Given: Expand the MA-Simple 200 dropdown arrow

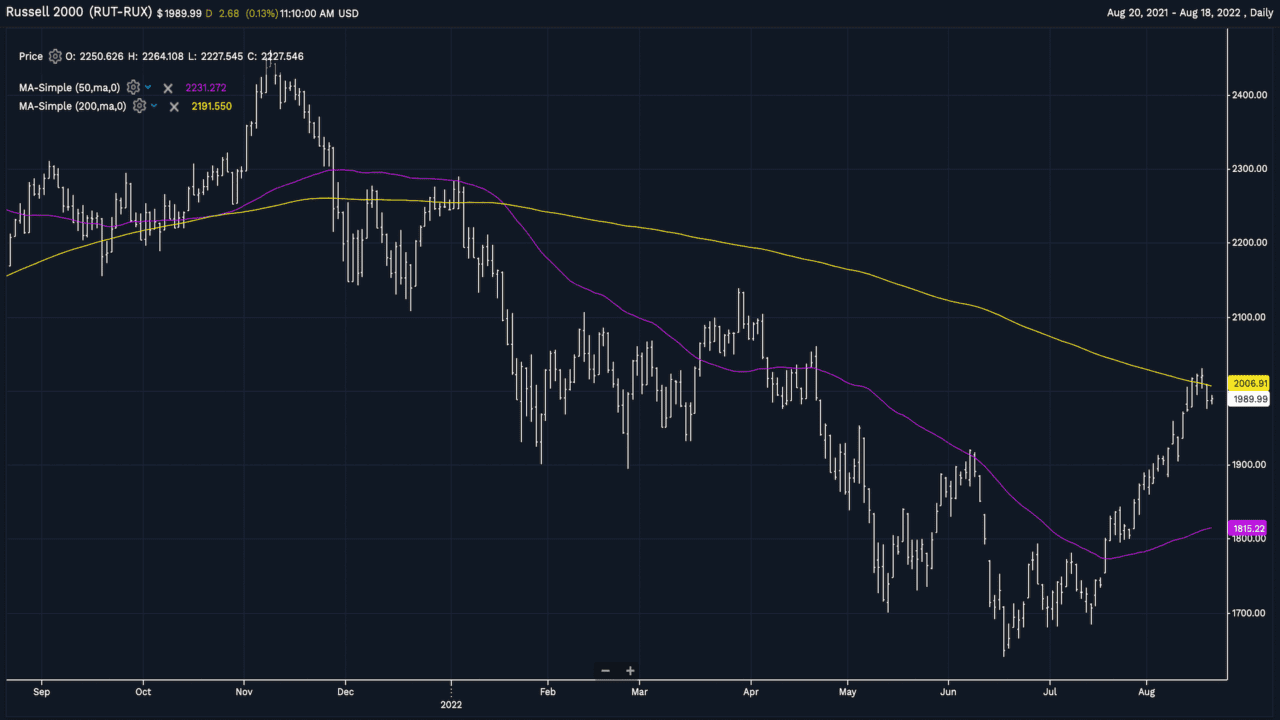Looking at the screenshot, I should pyautogui.click(x=154, y=106).
